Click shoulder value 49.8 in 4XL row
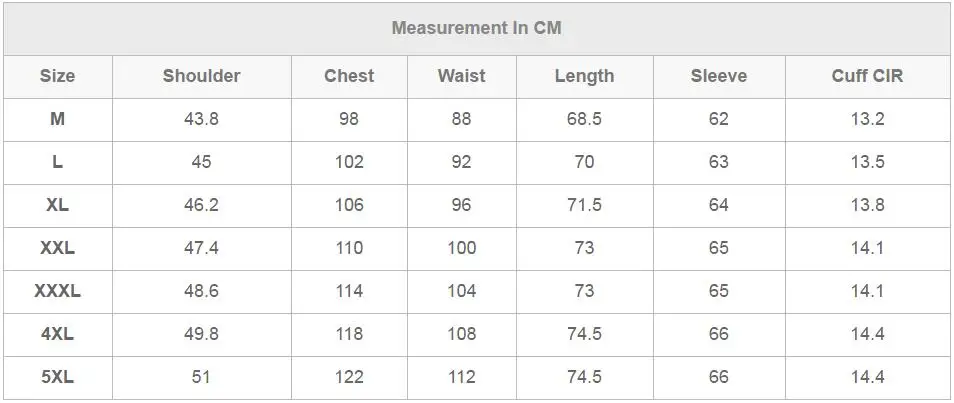The width and height of the screenshot is (954, 403). [x=201, y=334]
